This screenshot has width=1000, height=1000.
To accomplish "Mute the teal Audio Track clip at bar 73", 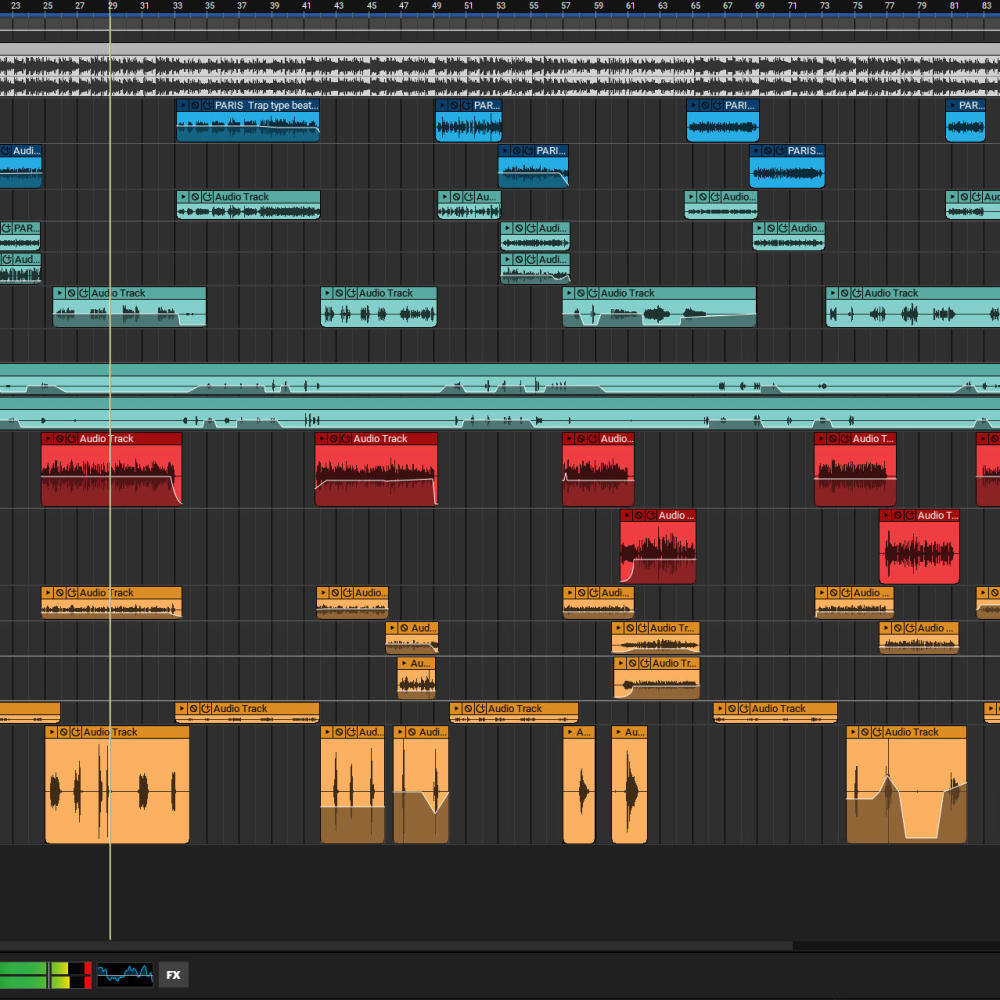I will tap(844, 293).
